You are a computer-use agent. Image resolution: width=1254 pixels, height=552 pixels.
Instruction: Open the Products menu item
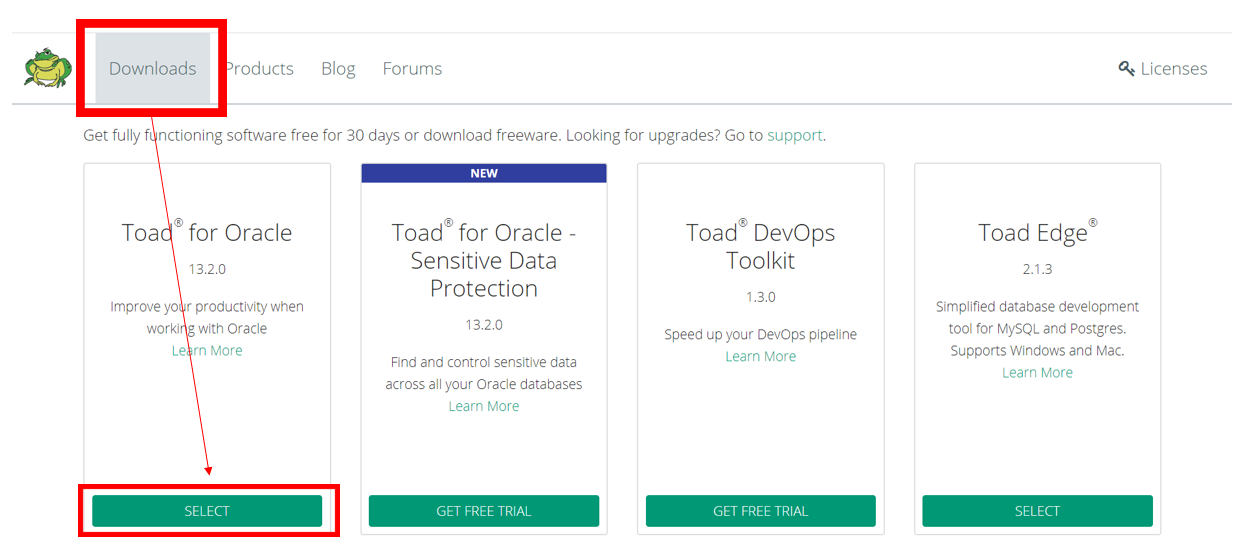point(259,68)
